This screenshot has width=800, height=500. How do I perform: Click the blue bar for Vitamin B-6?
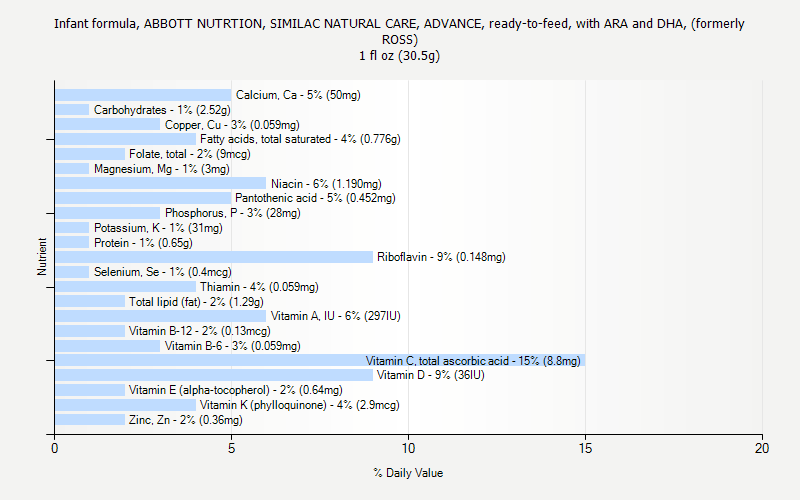pyautogui.click(x=108, y=346)
